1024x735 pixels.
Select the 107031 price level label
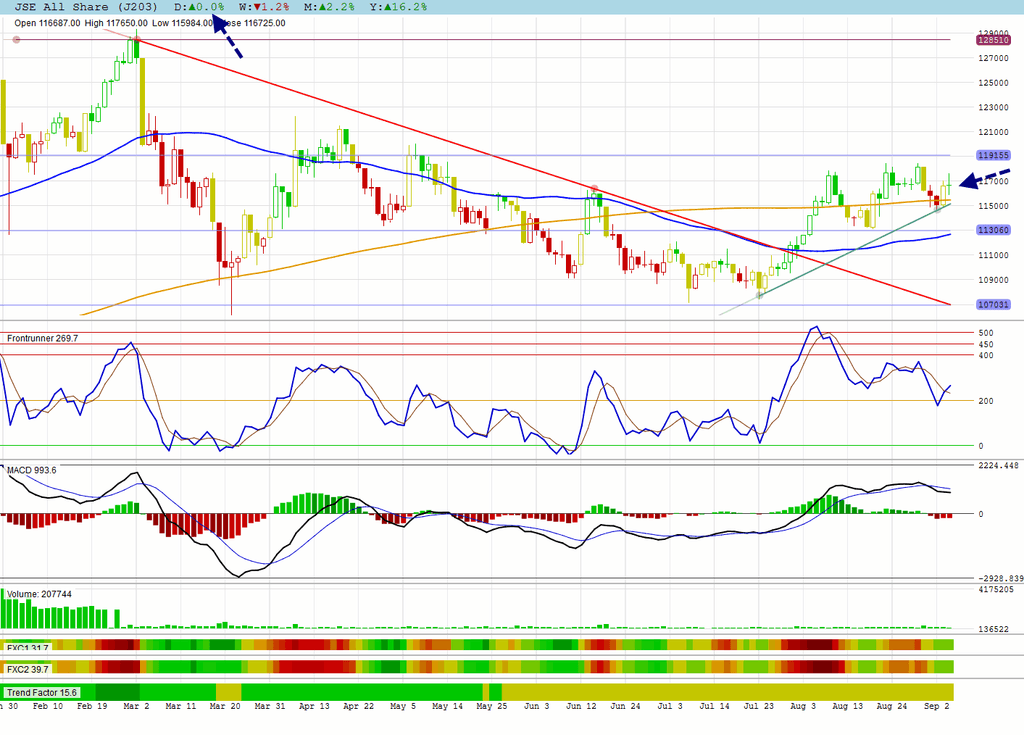[993, 304]
